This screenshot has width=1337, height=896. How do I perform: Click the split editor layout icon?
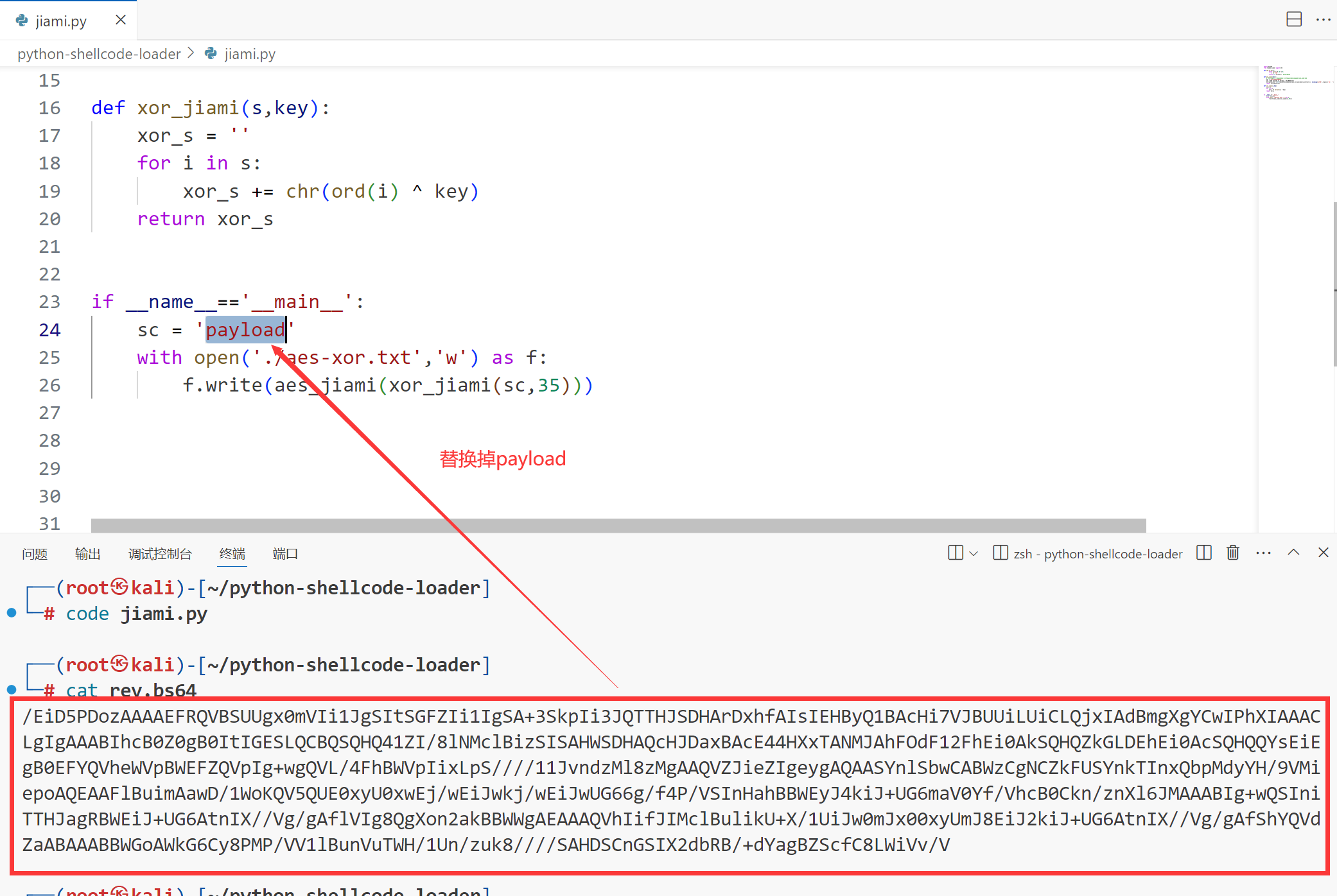pyautogui.click(x=1294, y=19)
